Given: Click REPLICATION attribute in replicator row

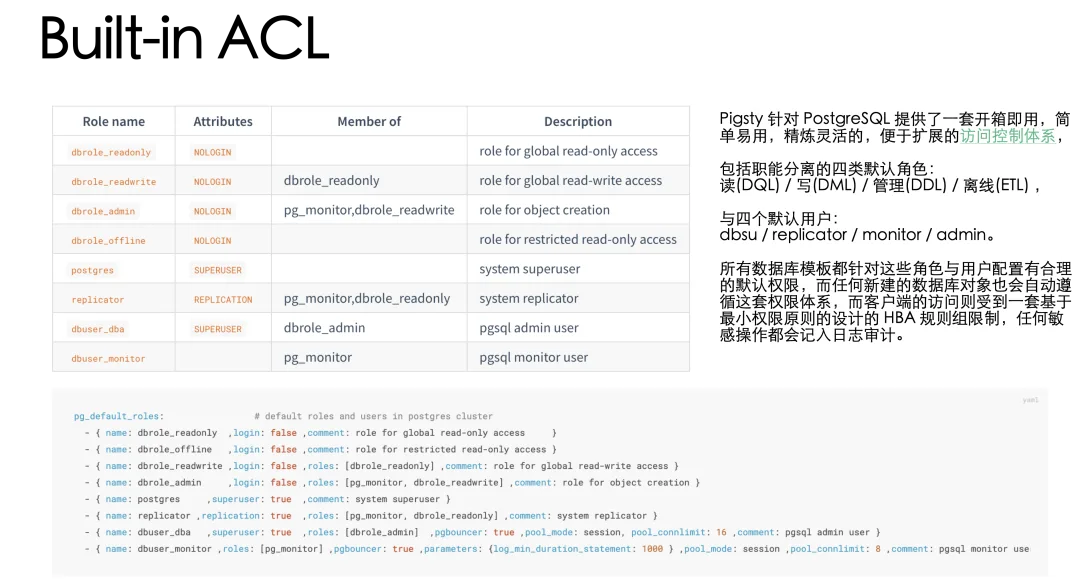Looking at the screenshot, I should [x=222, y=300].
